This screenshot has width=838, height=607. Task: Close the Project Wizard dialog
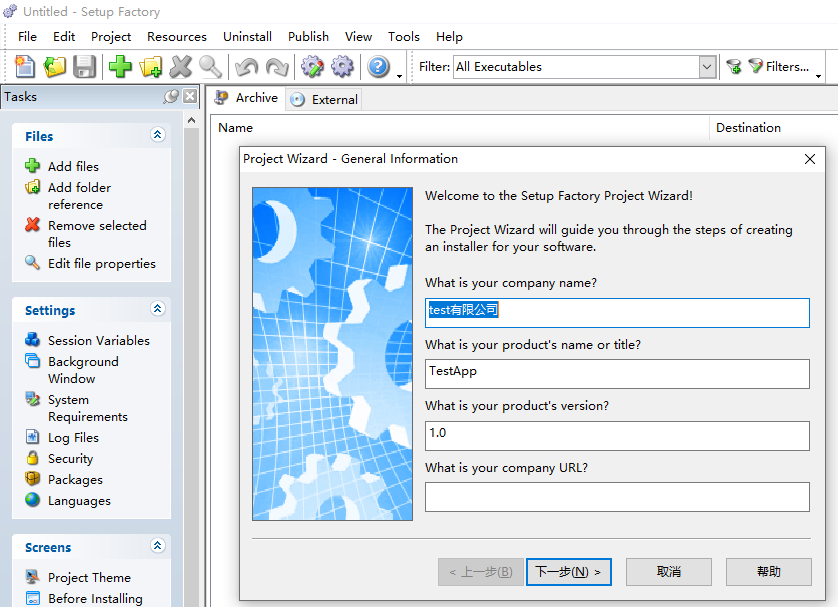tap(810, 159)
